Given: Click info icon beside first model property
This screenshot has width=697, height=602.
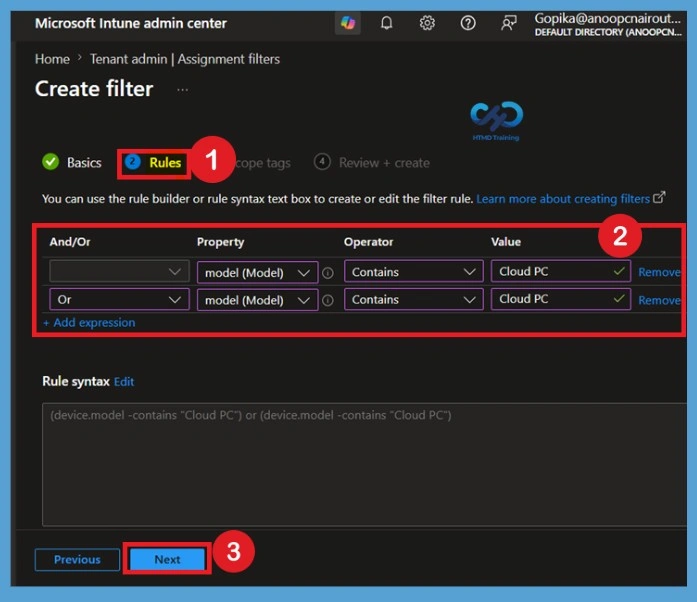Looking at the screenshot, I should 328,273.
